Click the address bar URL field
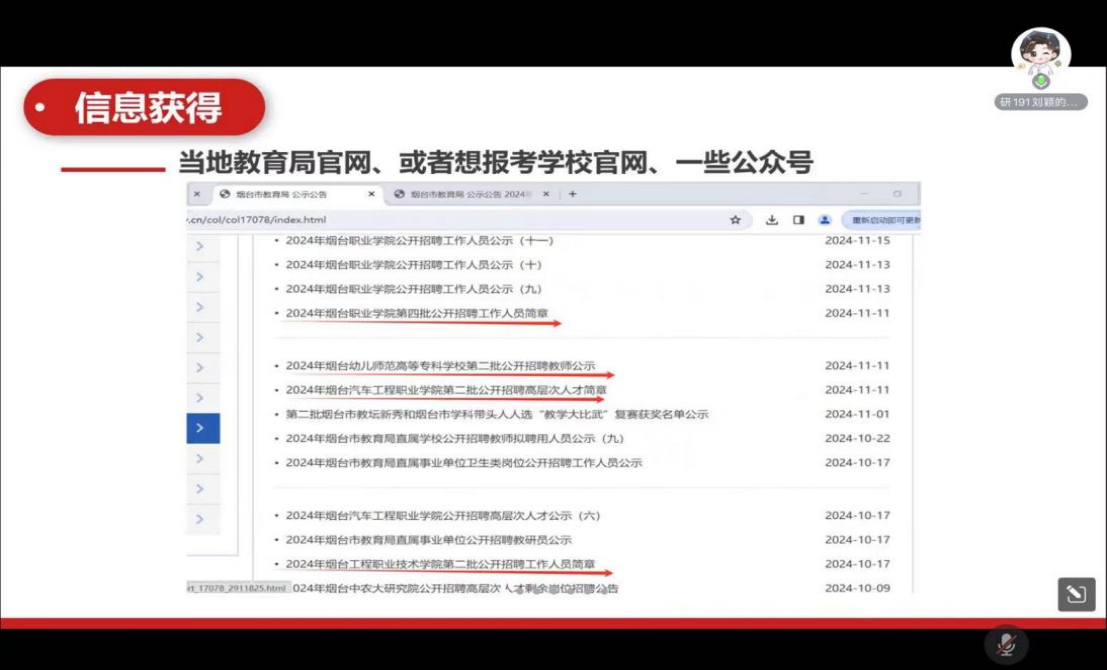 (450, 220)
